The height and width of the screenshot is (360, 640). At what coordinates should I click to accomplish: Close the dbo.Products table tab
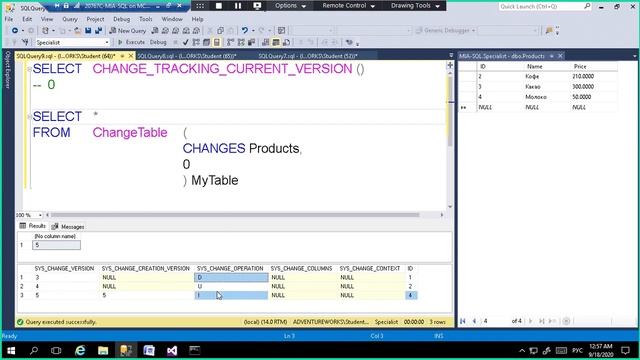point(560,56)
